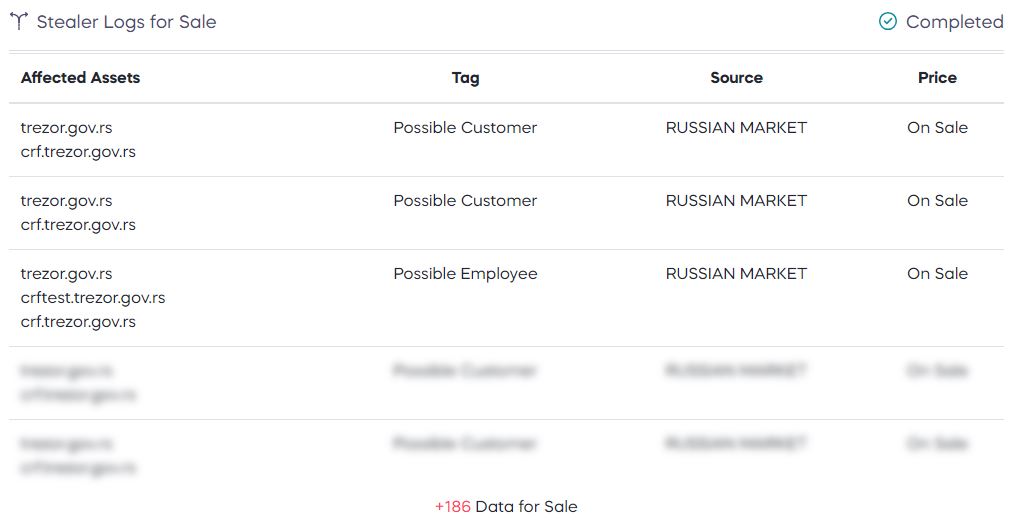Click On Sale price in third row
The image size is (1012, 522).
tap(937, 274)
